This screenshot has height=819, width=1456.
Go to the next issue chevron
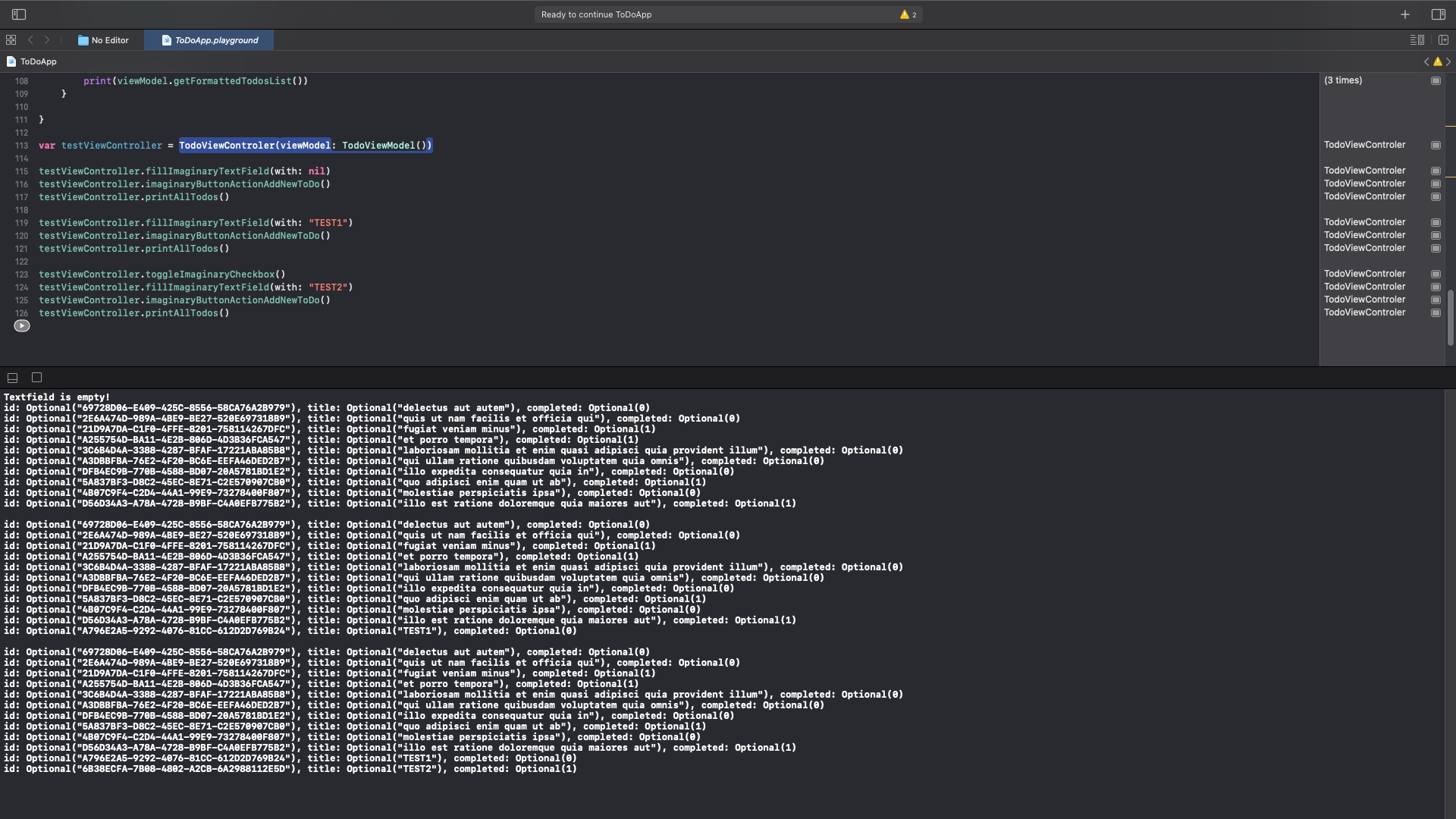(1448, 61)
